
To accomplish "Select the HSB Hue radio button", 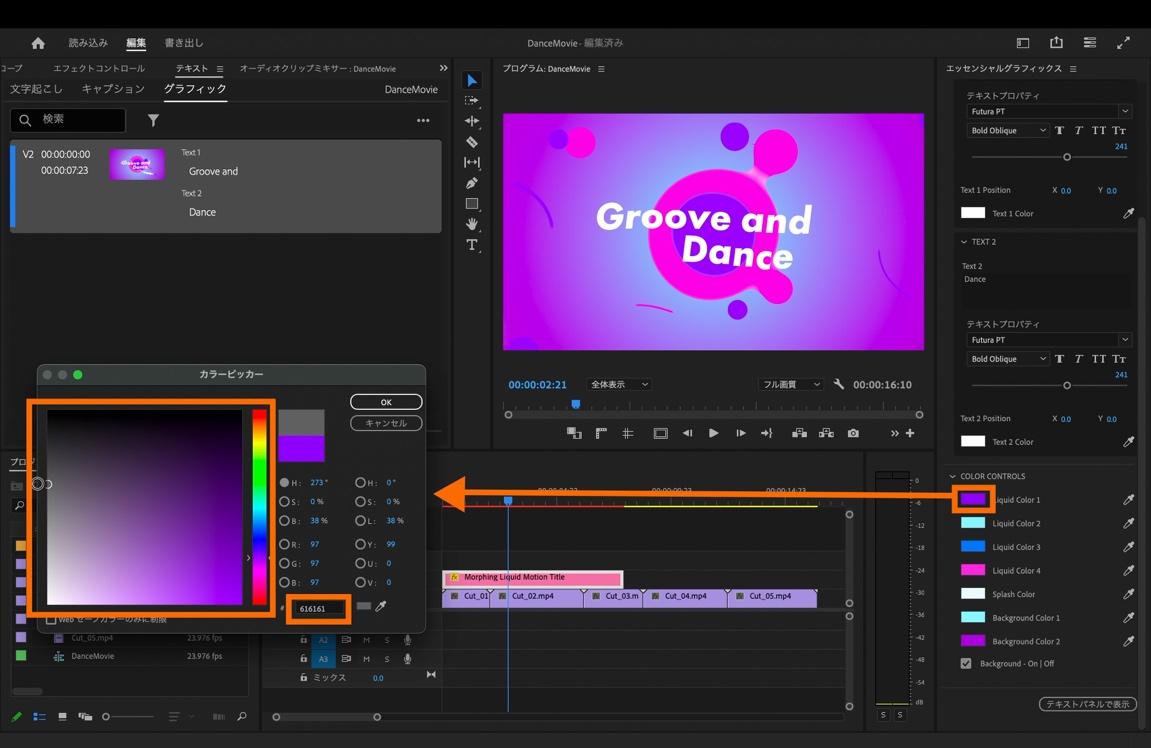I will point(285,482).
